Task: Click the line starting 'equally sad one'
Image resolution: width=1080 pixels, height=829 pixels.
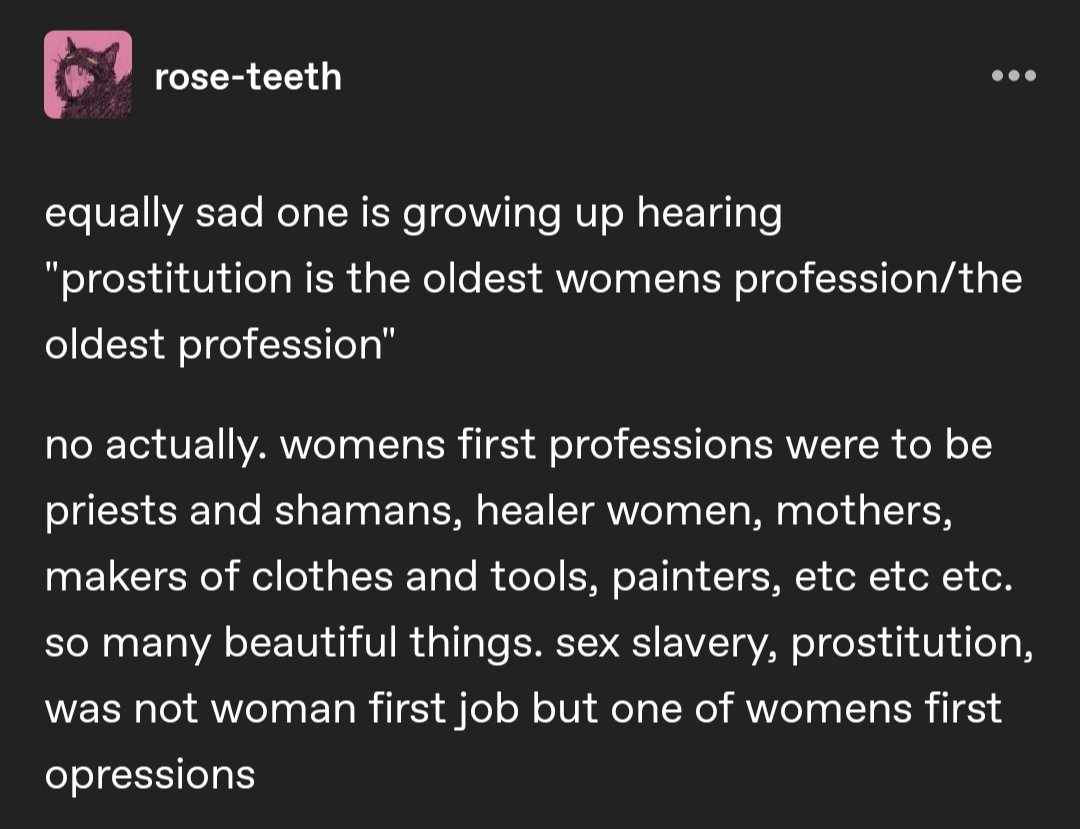Action: pos(413,214)
